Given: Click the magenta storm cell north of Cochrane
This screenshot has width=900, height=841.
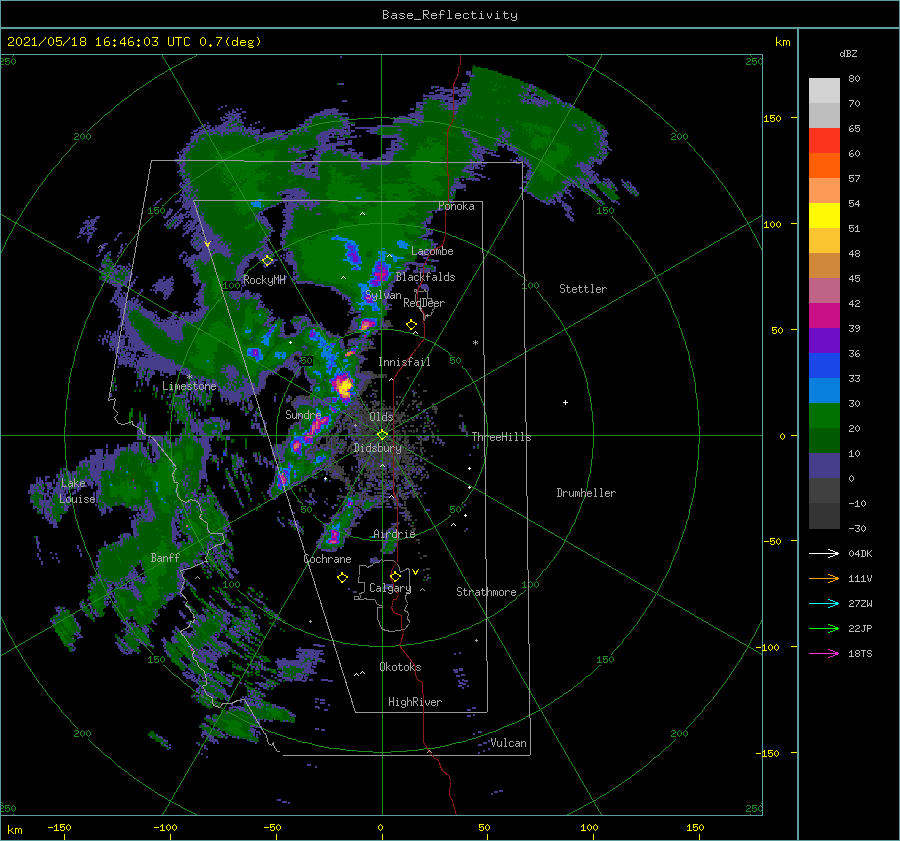Looking at the screenshot, I should coord(333,537).
